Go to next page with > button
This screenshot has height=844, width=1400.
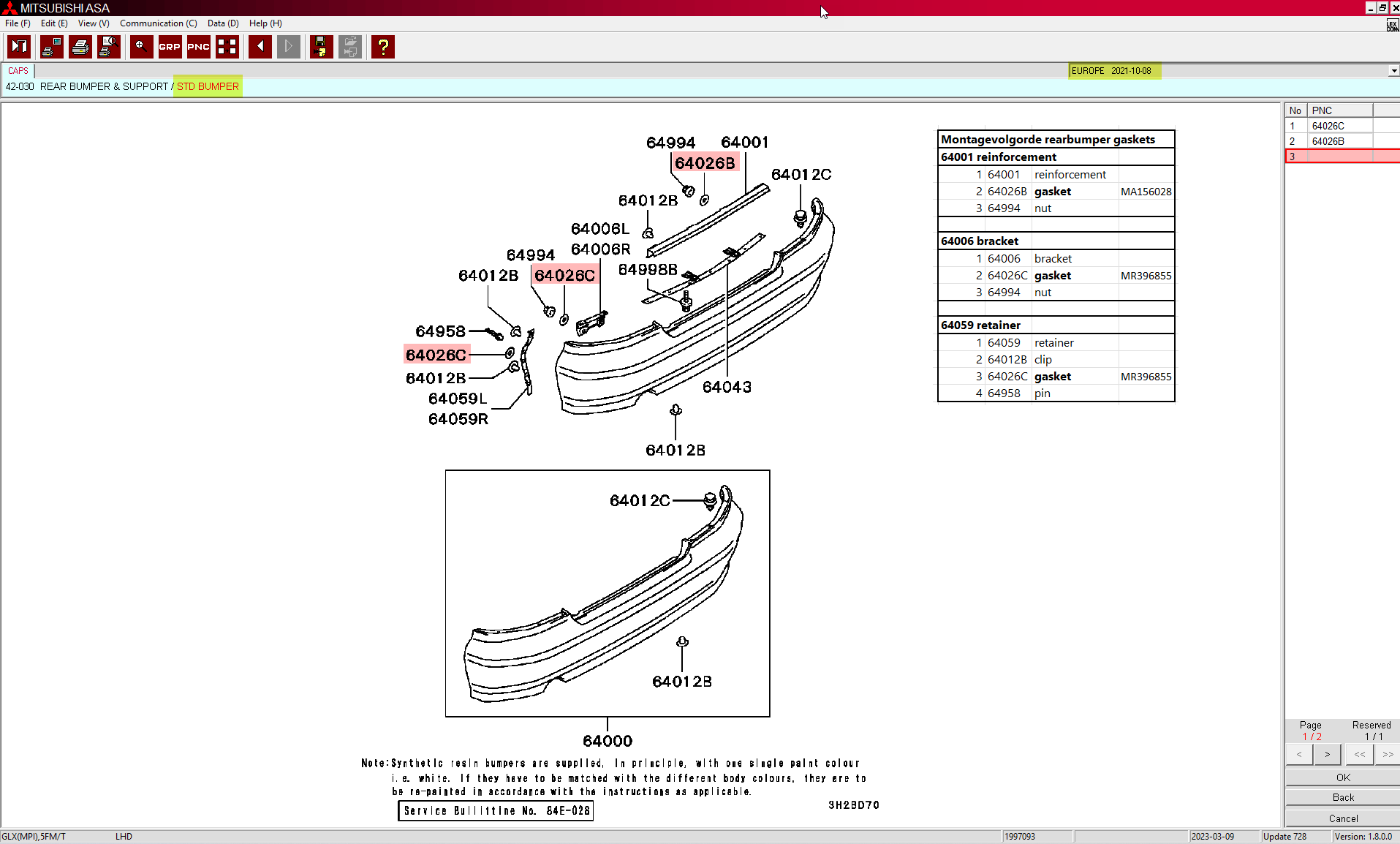coord(1327,754)
